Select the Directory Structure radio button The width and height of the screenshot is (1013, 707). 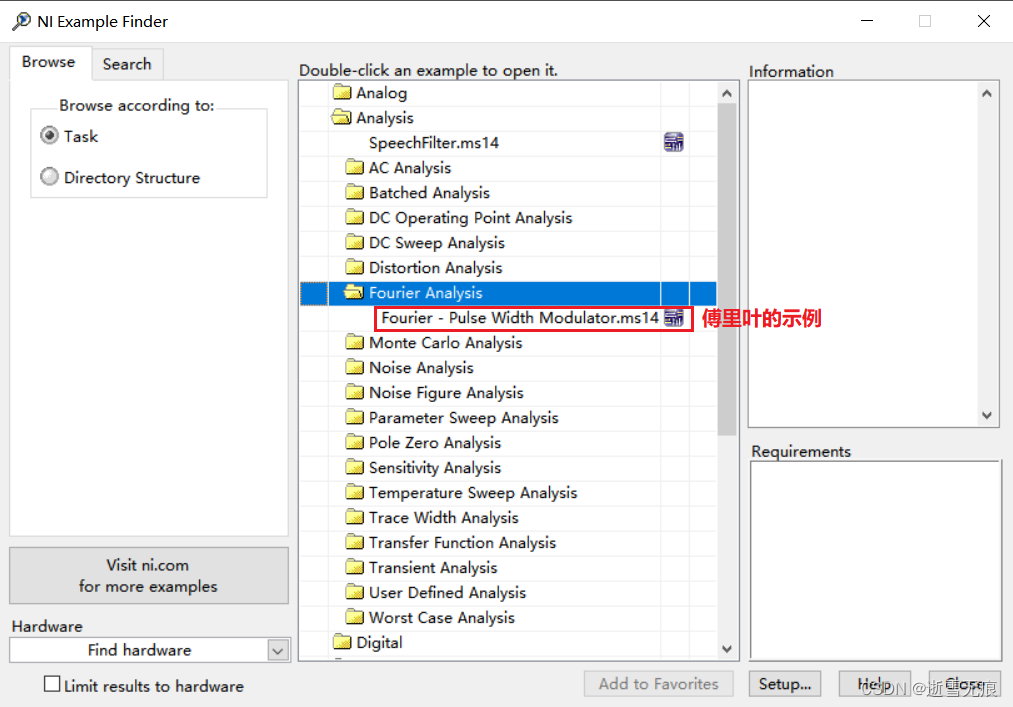[49, 177]
